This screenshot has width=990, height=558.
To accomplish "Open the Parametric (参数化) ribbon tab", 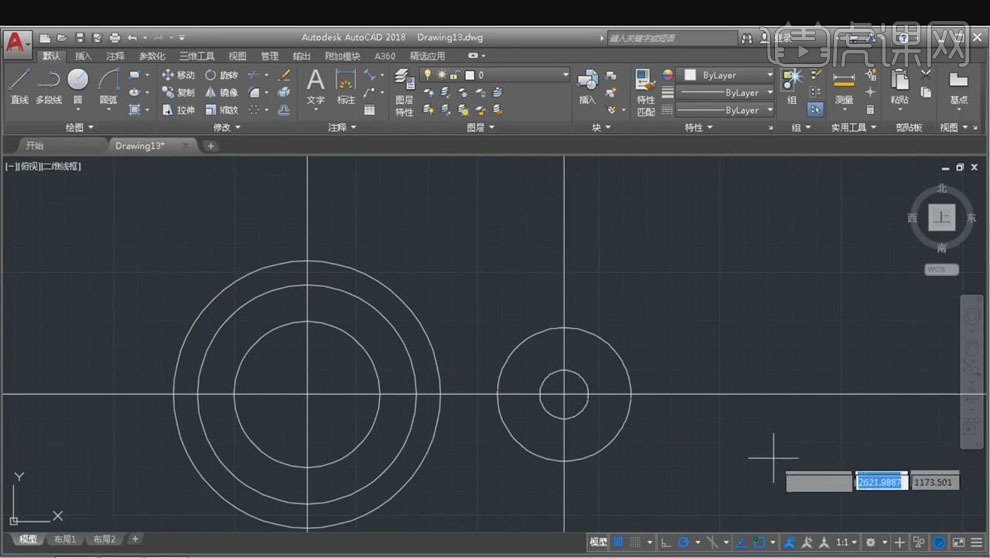I will (x=152, y=56).
